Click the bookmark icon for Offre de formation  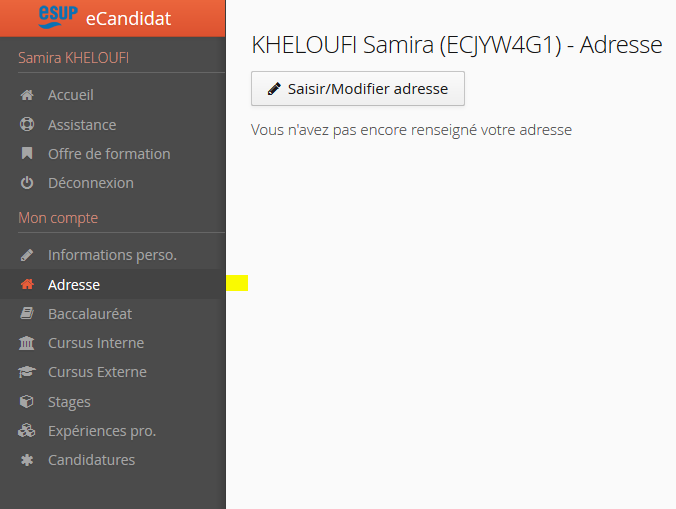click(x=27, y=154)
